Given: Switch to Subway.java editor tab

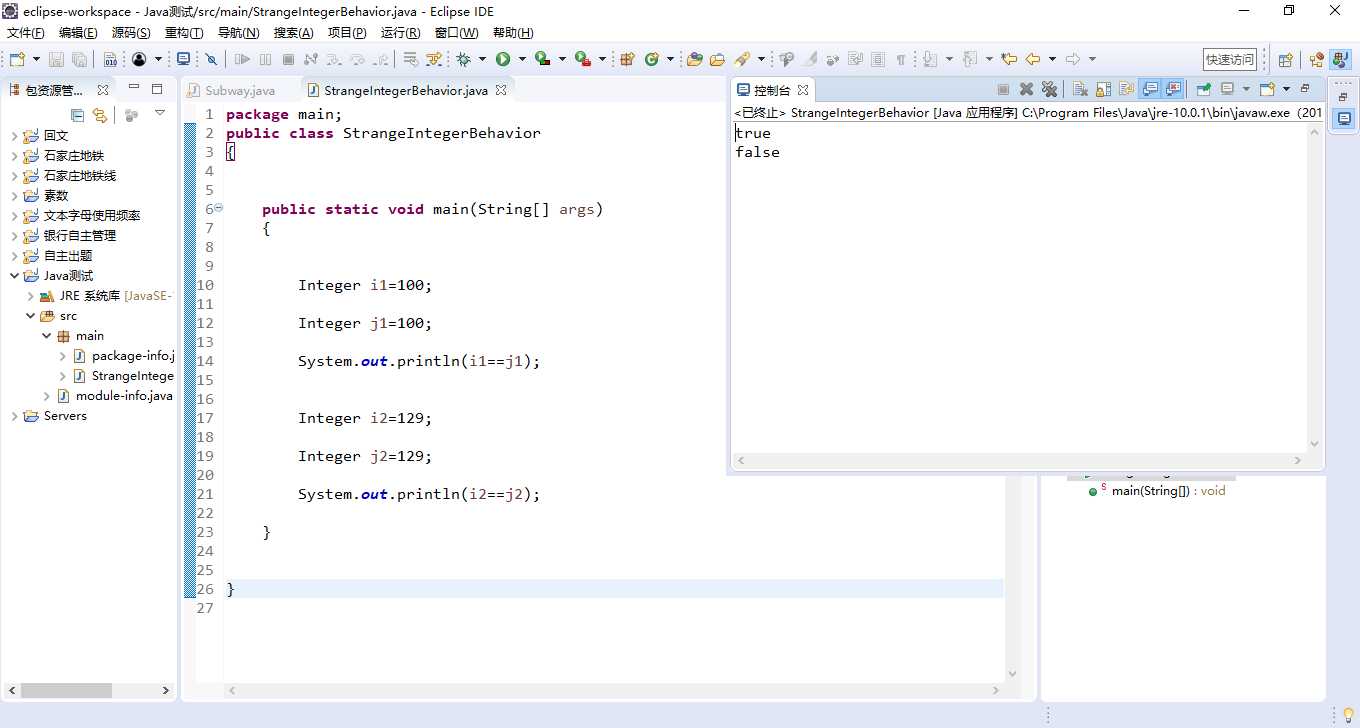Looking at the screenshot, I should click(x=239, y=90).
